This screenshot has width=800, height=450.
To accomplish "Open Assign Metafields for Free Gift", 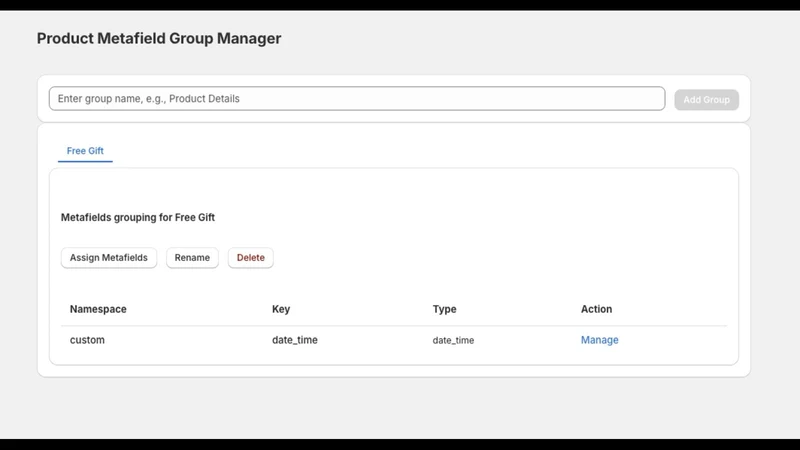I will pos(109,258).
